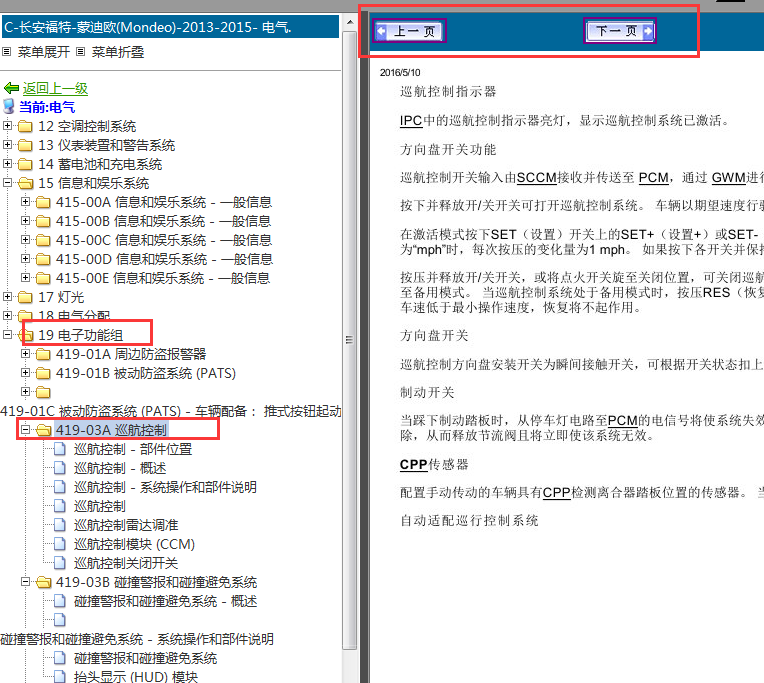764x683 pixels.
Task: Click the 返回上一级 link
Action: [x=55, y=88]
